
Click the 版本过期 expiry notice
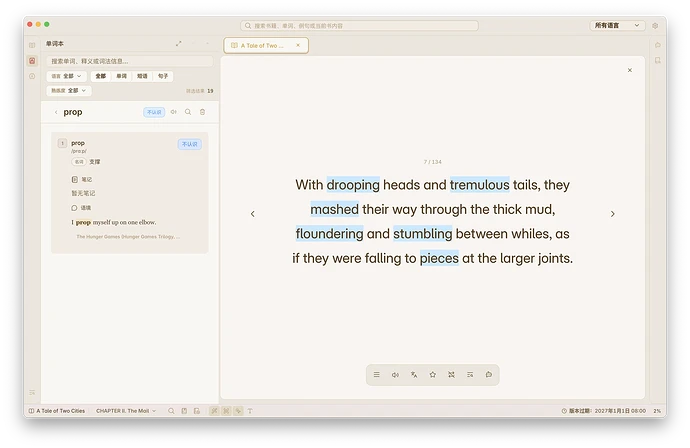point(604,411)
